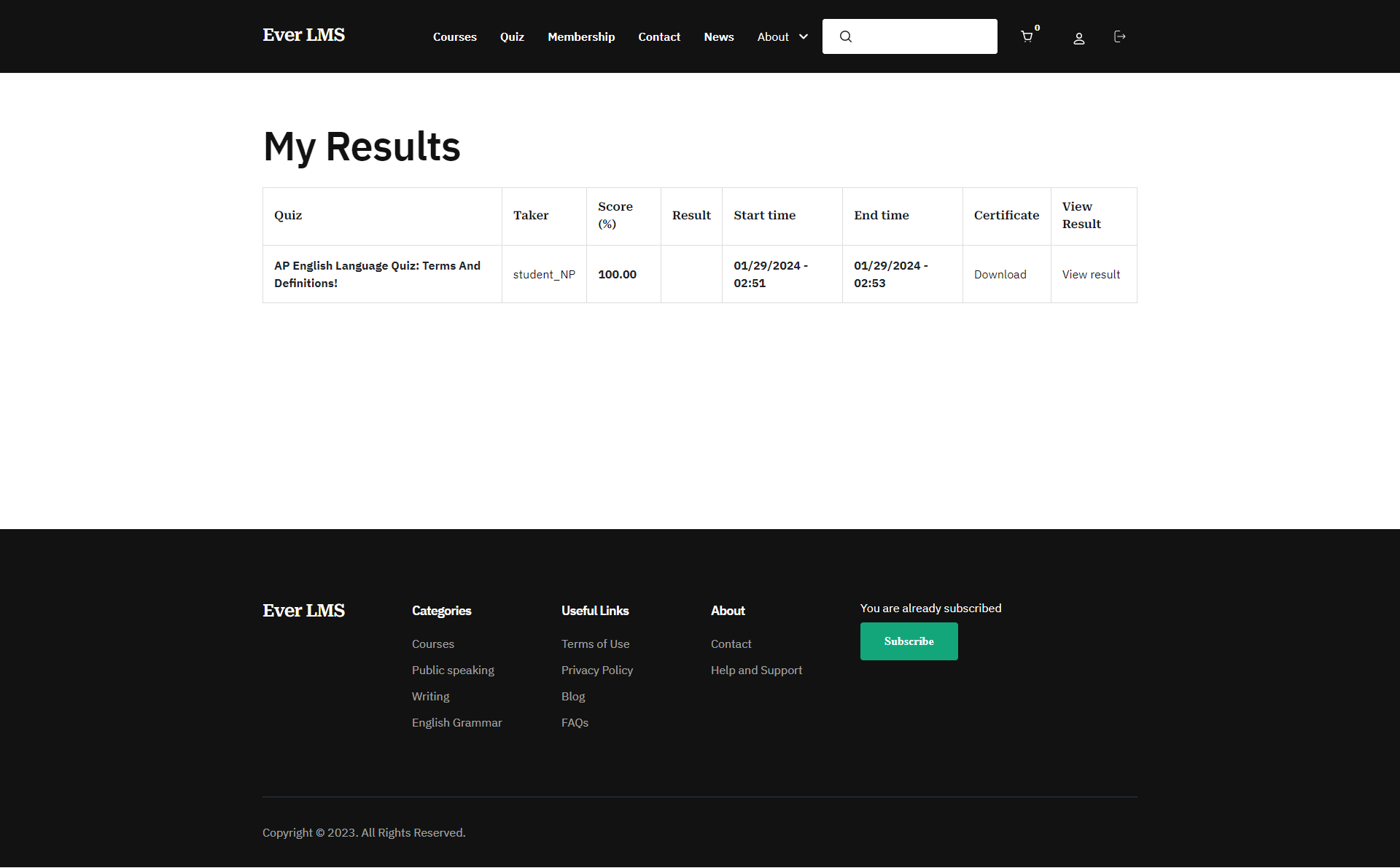
Task: Click the Copyright © 2023 notice
Action: click(x=364, y=832)
